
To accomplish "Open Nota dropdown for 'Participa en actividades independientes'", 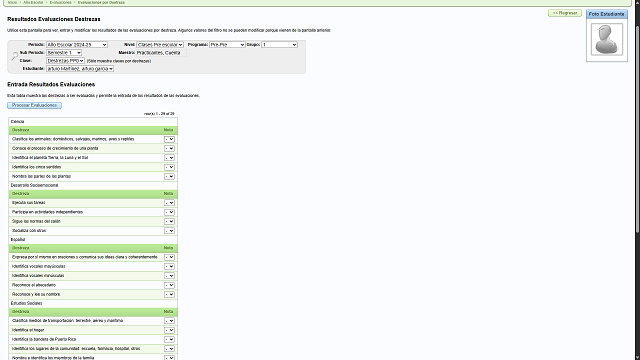I will coord(169,212).
